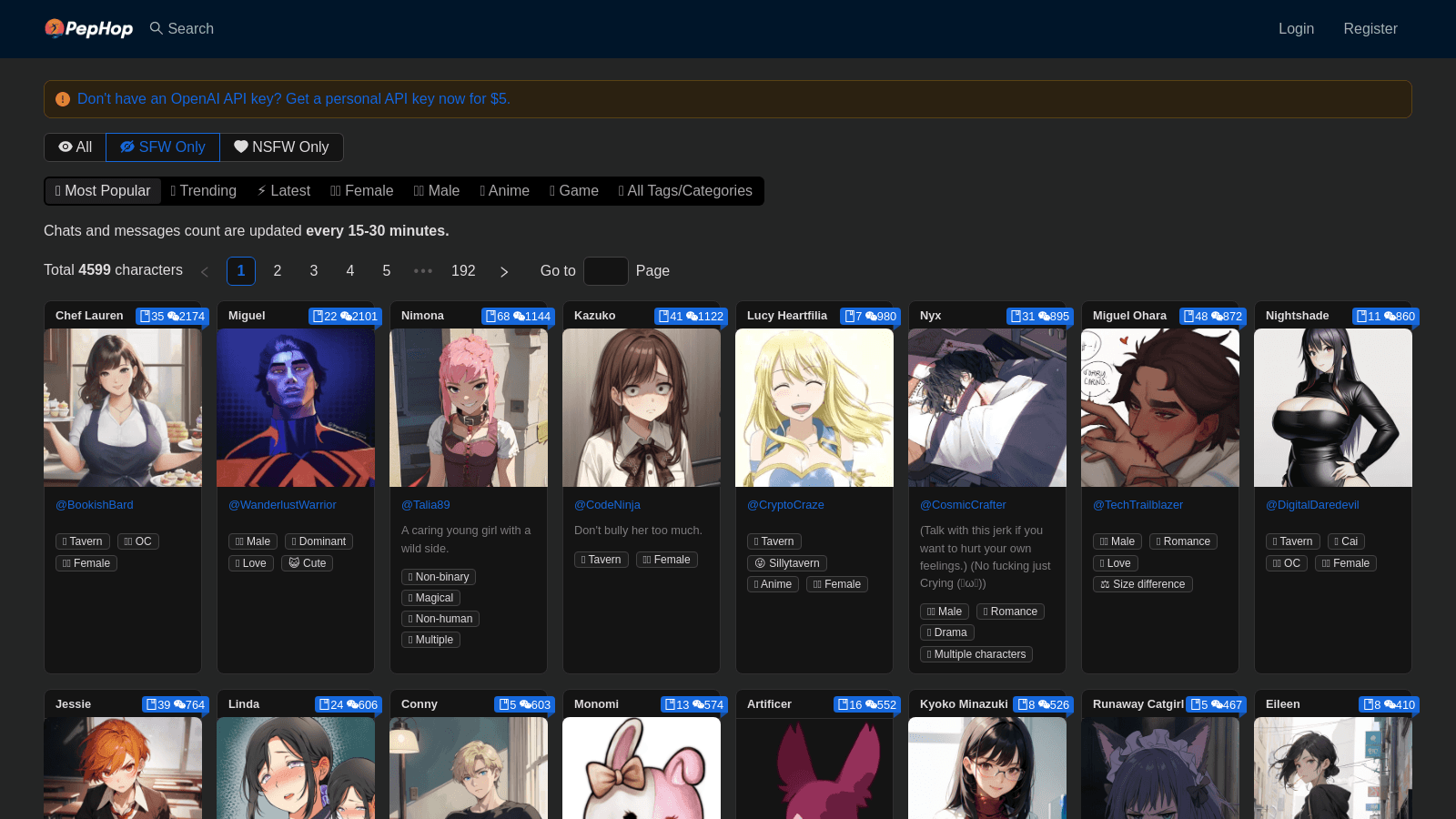This screenshot has height=819, width=1456.
Task: Click the Search magnifier icon
Action: [x=157, y=28]
